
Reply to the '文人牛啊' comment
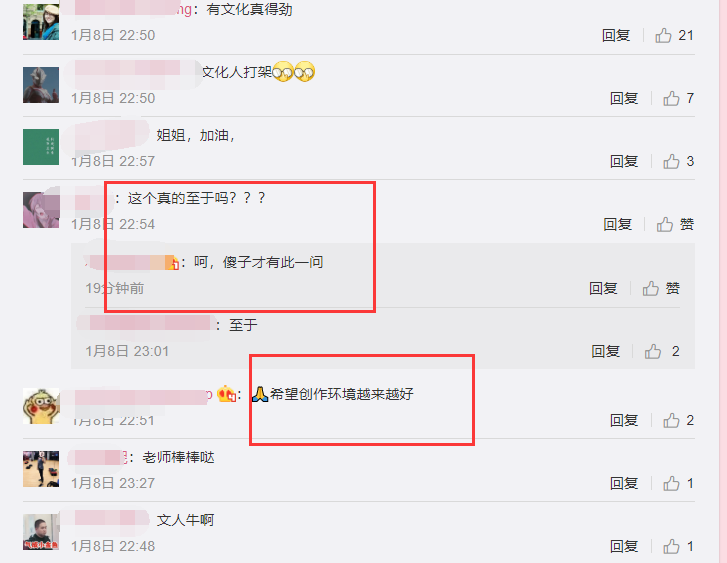click(x=624, y=547)
